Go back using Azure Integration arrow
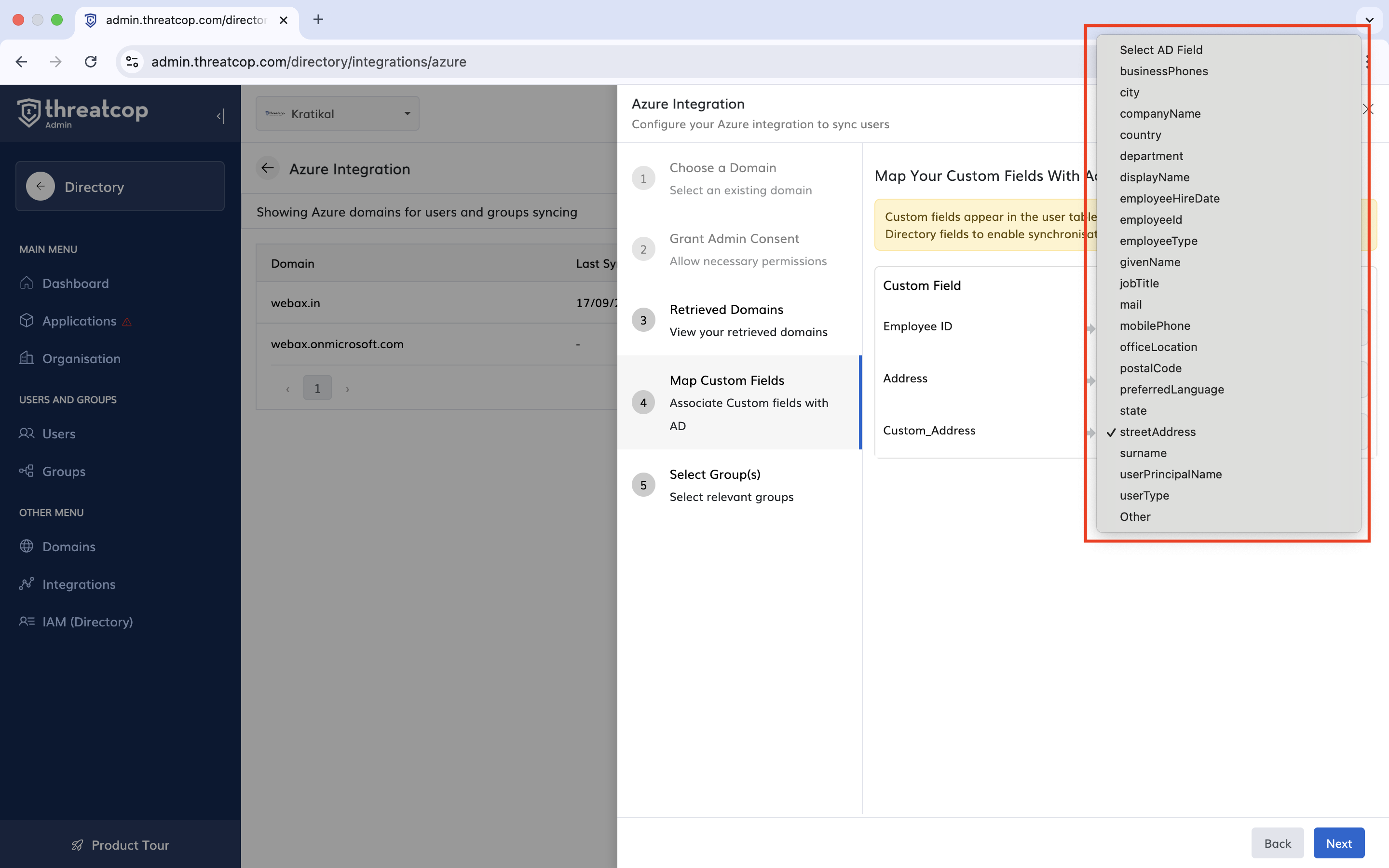Image resolution: width=1389 pixels, height=868 pixels. tap(268, 168)
